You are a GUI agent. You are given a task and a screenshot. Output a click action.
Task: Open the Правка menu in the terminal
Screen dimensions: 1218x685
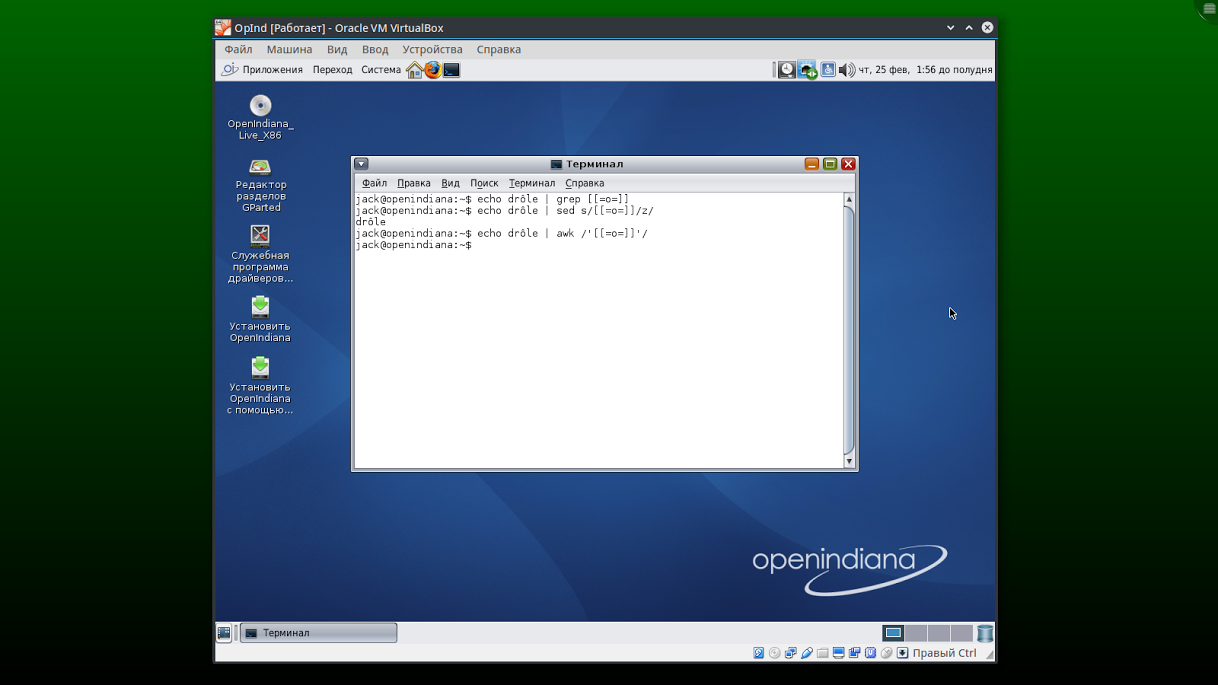click(413, 183)
